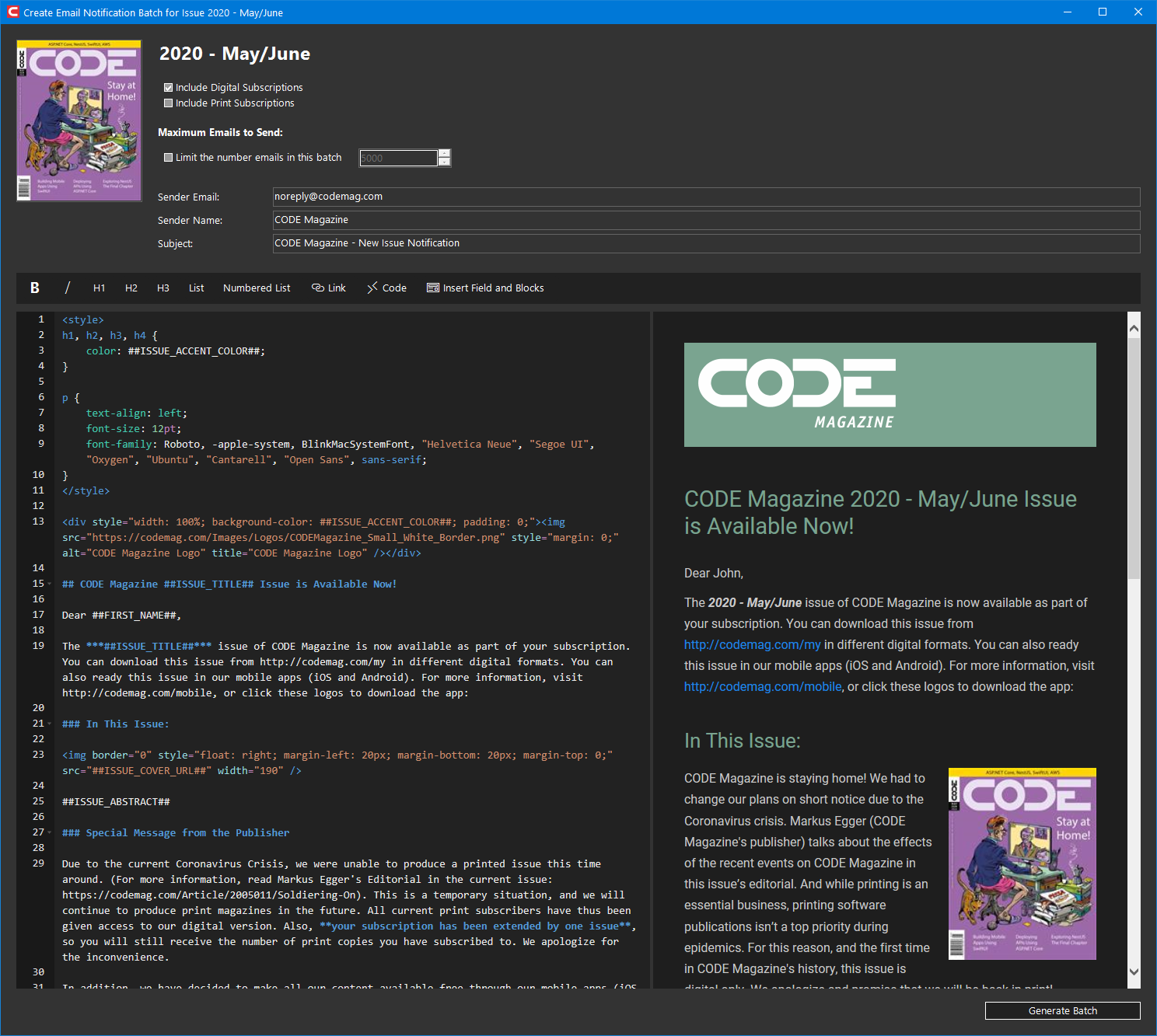Apply italic formatting with the slash icon
The width and height of the screenshot is (1157, 1036).
(68, 288)
